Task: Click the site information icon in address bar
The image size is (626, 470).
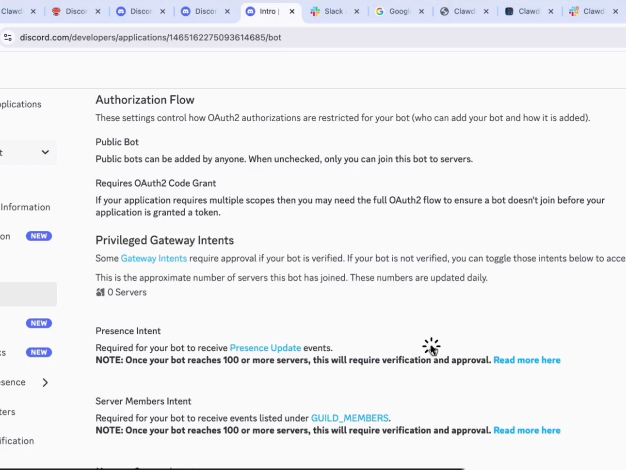Action: tap(8, 37)
